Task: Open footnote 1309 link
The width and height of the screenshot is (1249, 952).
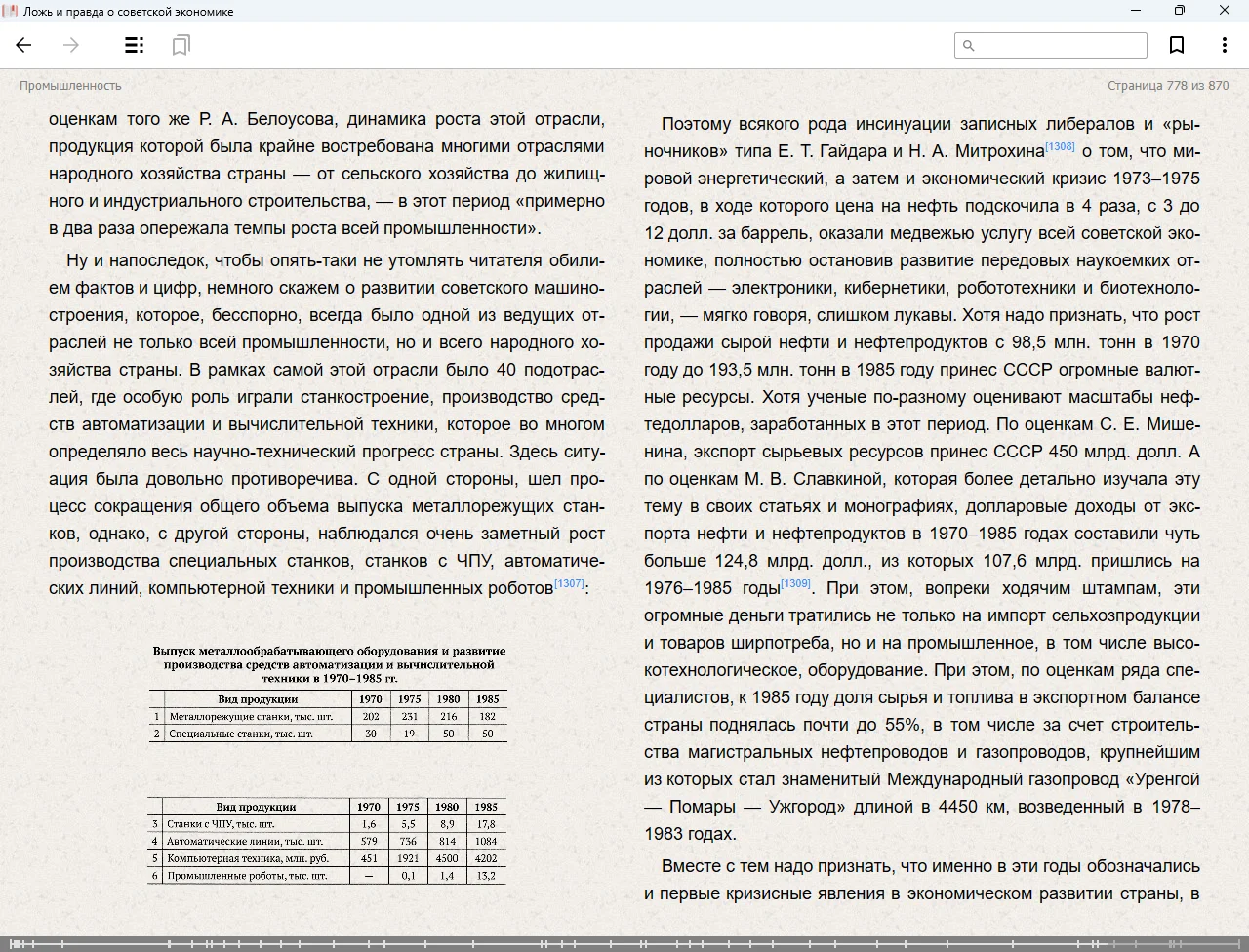Action: click(x=795, y=583)
